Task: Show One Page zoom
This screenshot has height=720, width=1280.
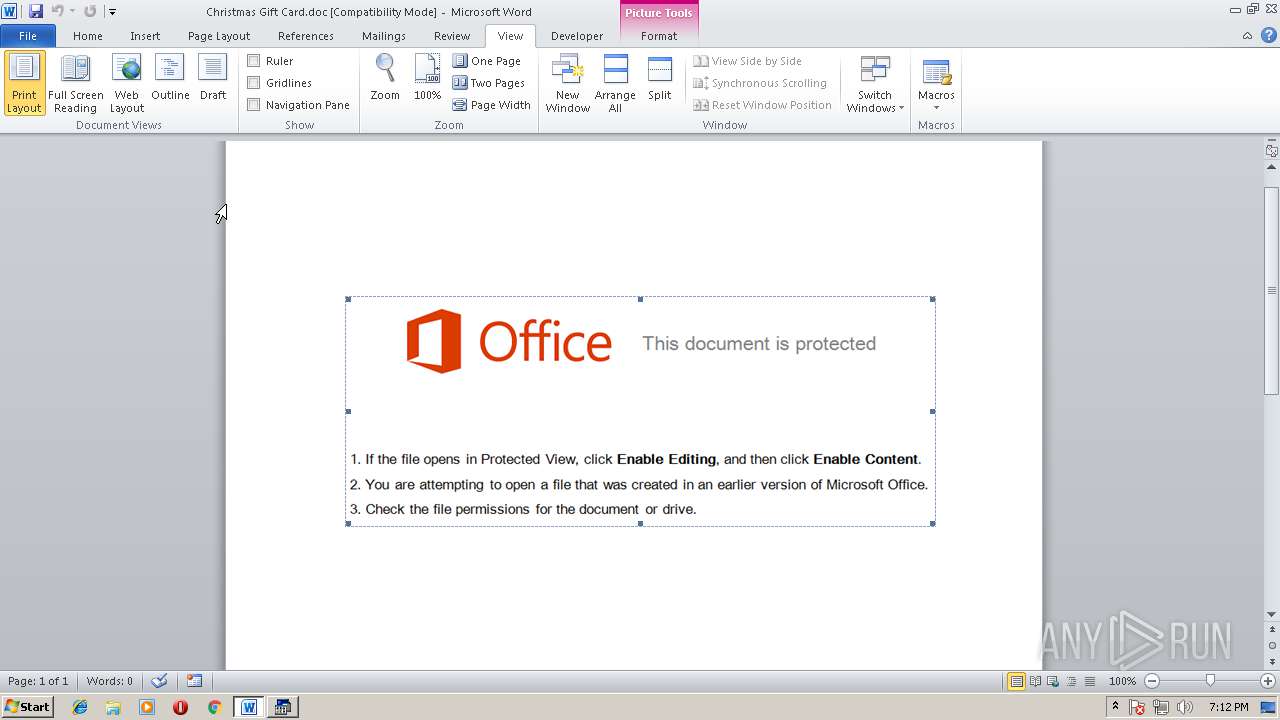Action: point(487,61)
